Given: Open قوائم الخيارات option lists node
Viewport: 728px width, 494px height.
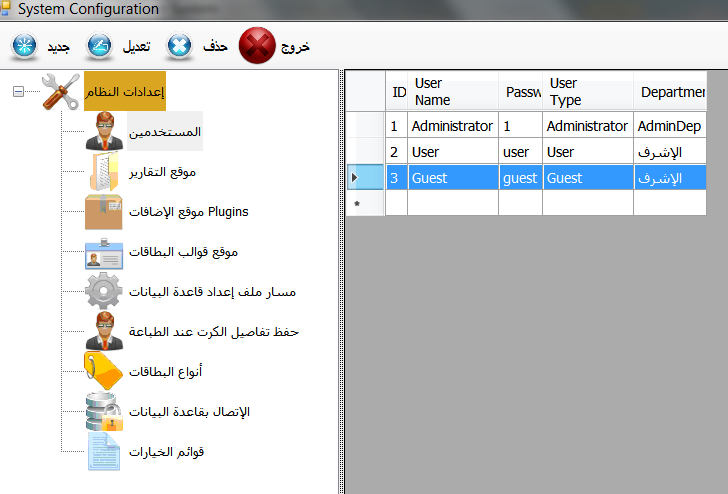Looking at the screenshot, I should (x=166, y=452).
